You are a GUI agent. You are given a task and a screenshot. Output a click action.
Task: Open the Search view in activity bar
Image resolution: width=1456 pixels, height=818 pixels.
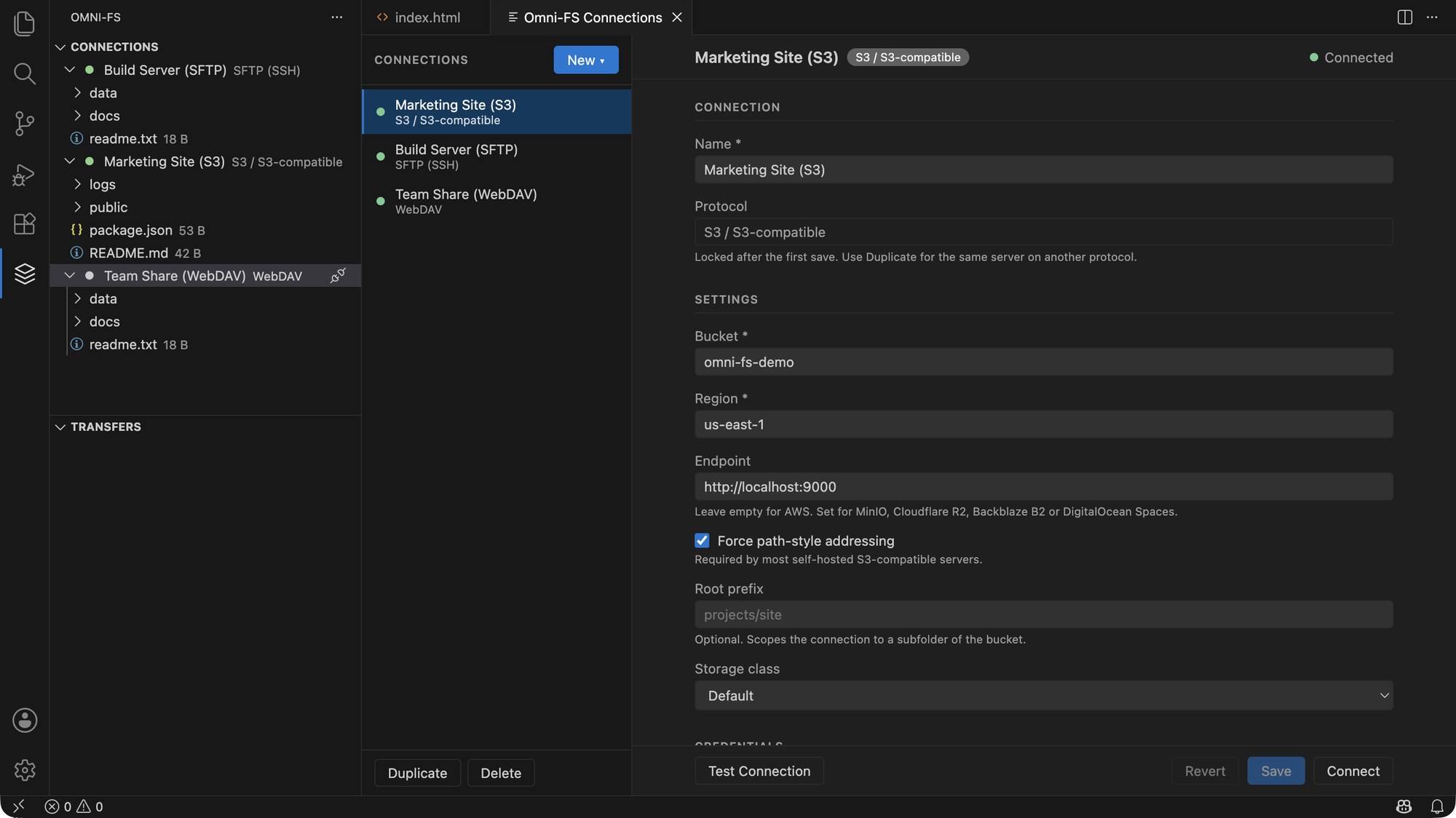[x=25, y=73]
